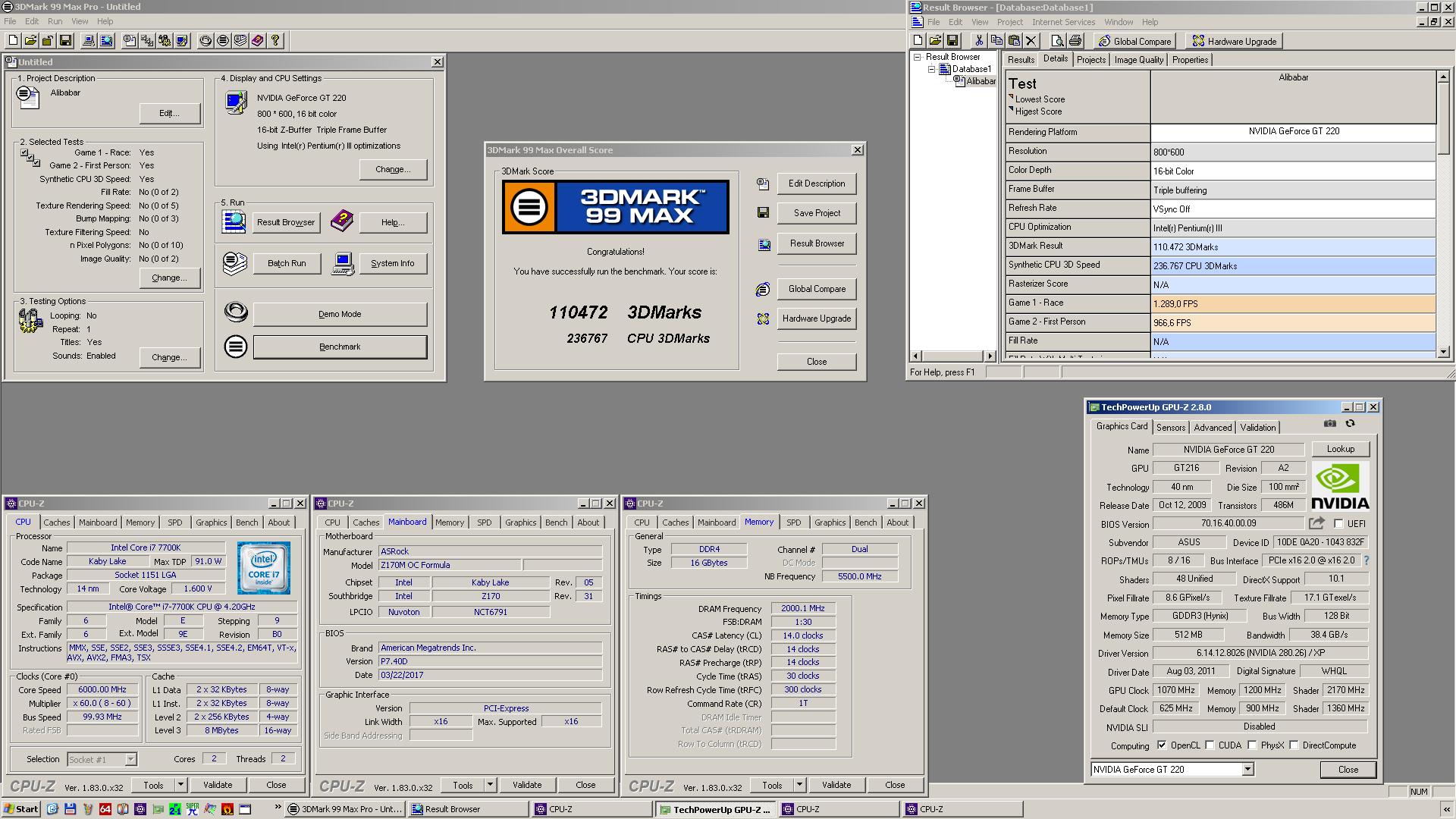The height and width of the screenshot is (819, 1456).
Task: Click the GPU-Z screenshot camera icon
Action: (x=1330, y=424)
